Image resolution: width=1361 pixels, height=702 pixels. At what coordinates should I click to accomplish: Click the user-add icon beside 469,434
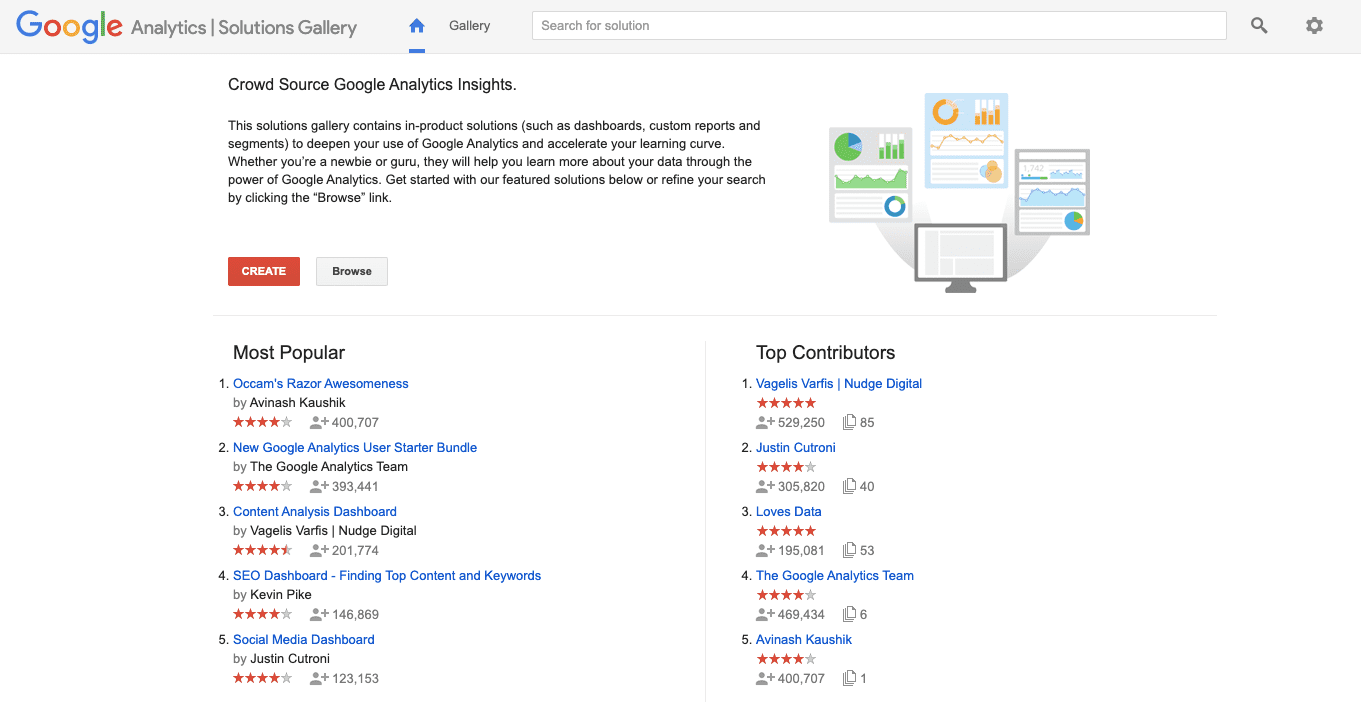pos(765,614)
